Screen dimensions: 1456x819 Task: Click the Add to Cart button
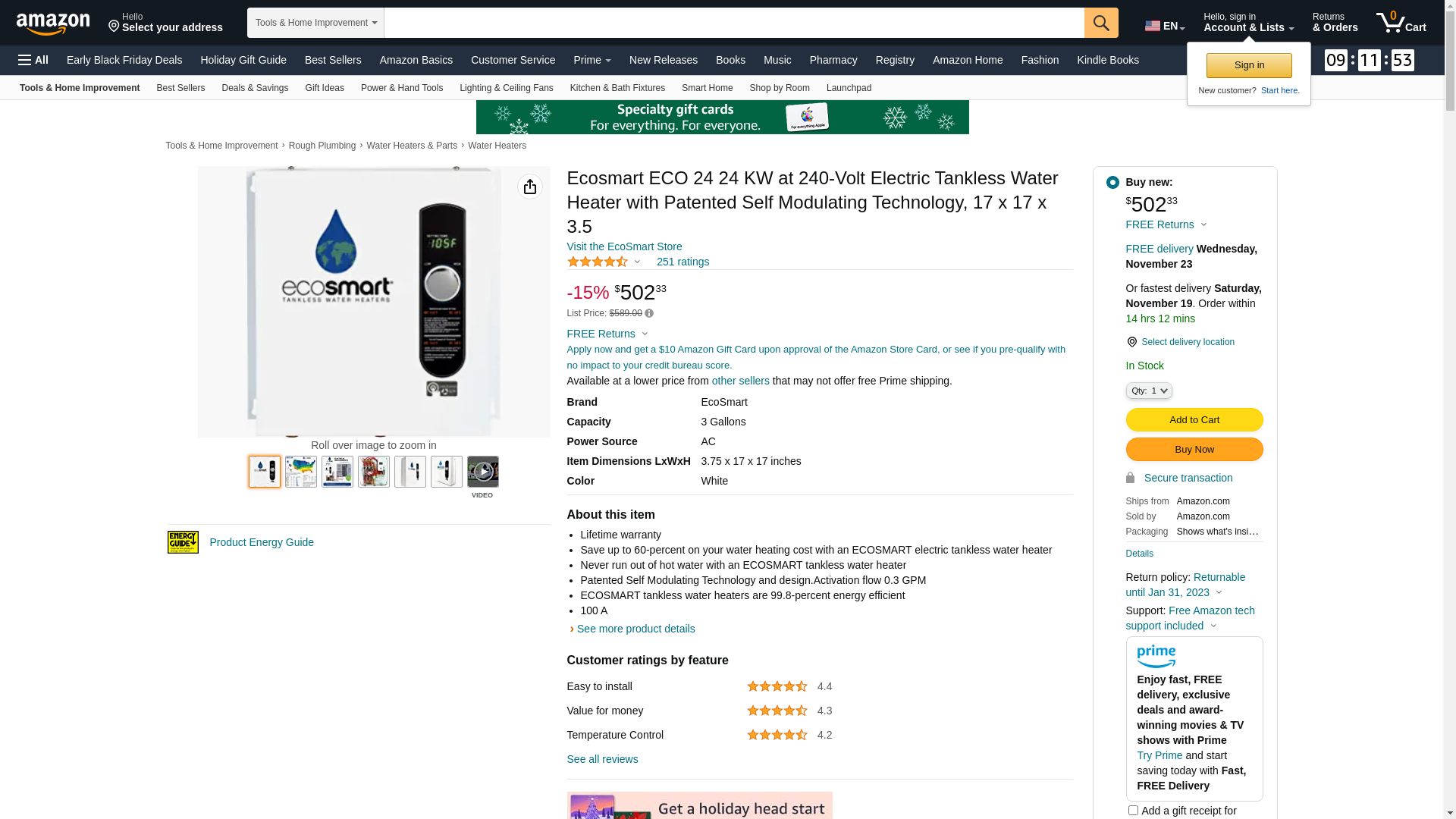(x=1194, y=420)
